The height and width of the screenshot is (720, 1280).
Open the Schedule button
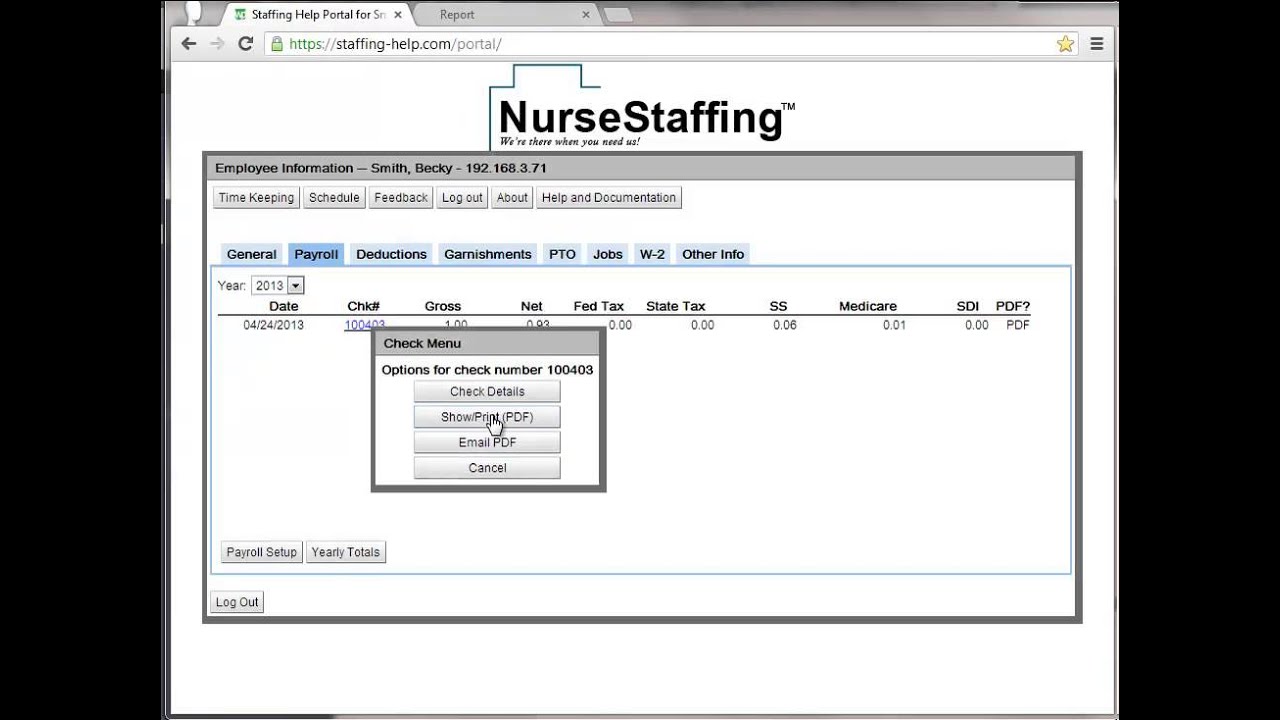334,198
